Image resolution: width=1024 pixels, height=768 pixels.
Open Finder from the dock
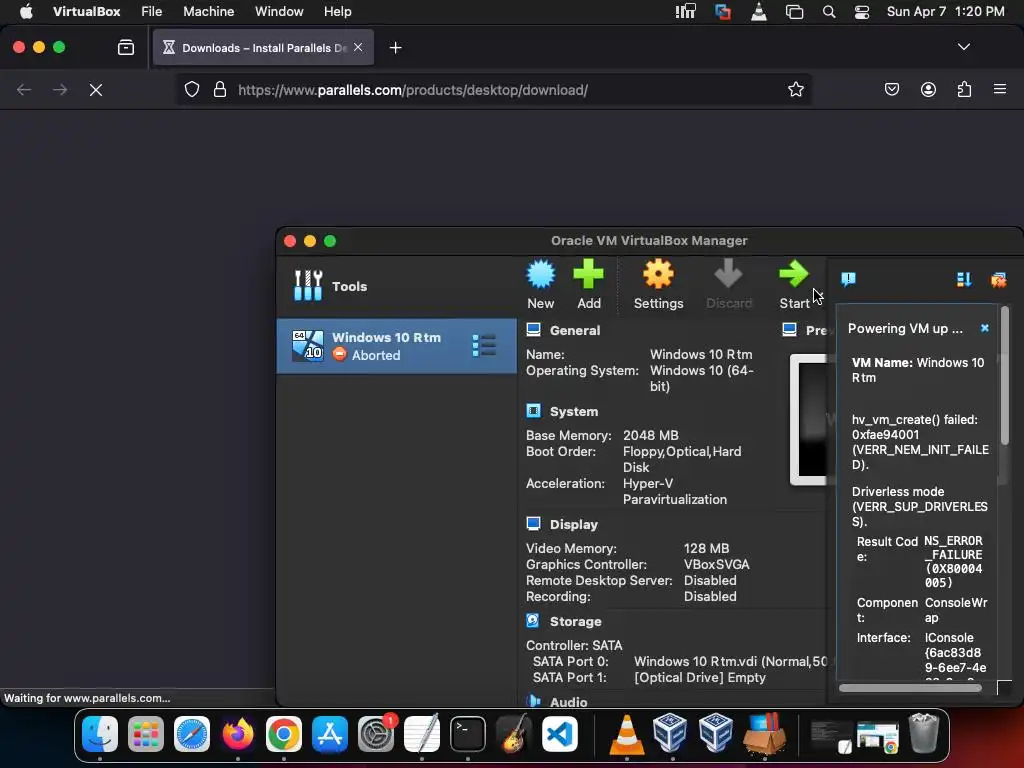pos(100,734)
